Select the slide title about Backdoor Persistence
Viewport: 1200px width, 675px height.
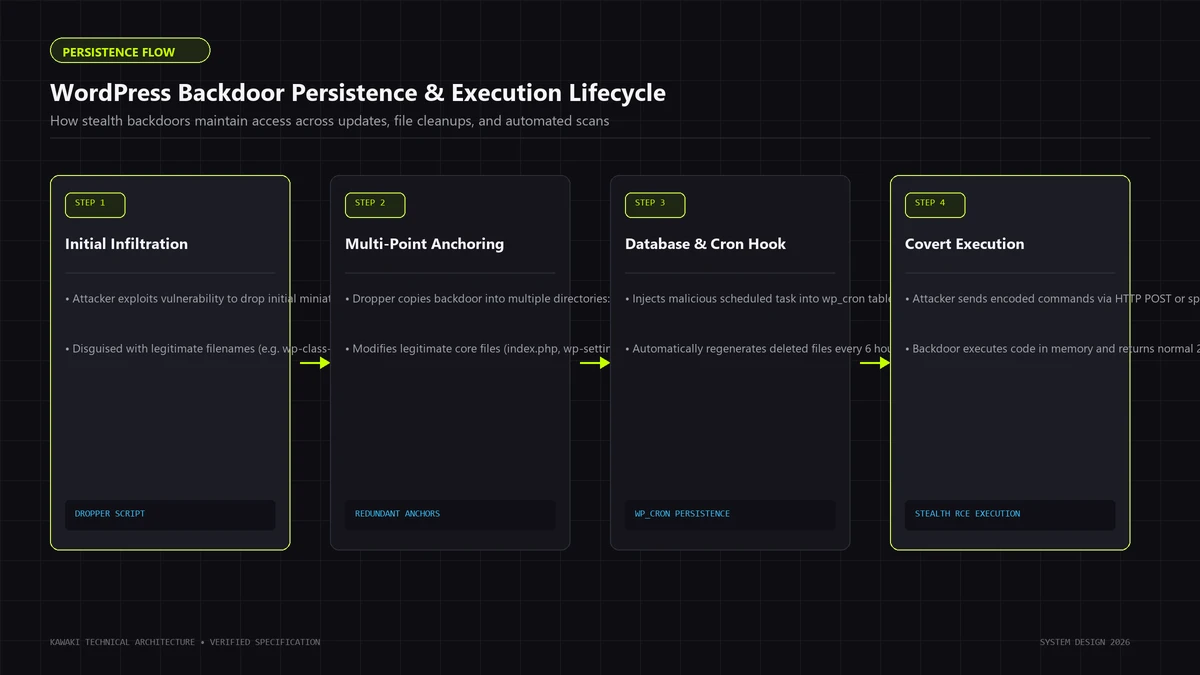coord(358,93)
